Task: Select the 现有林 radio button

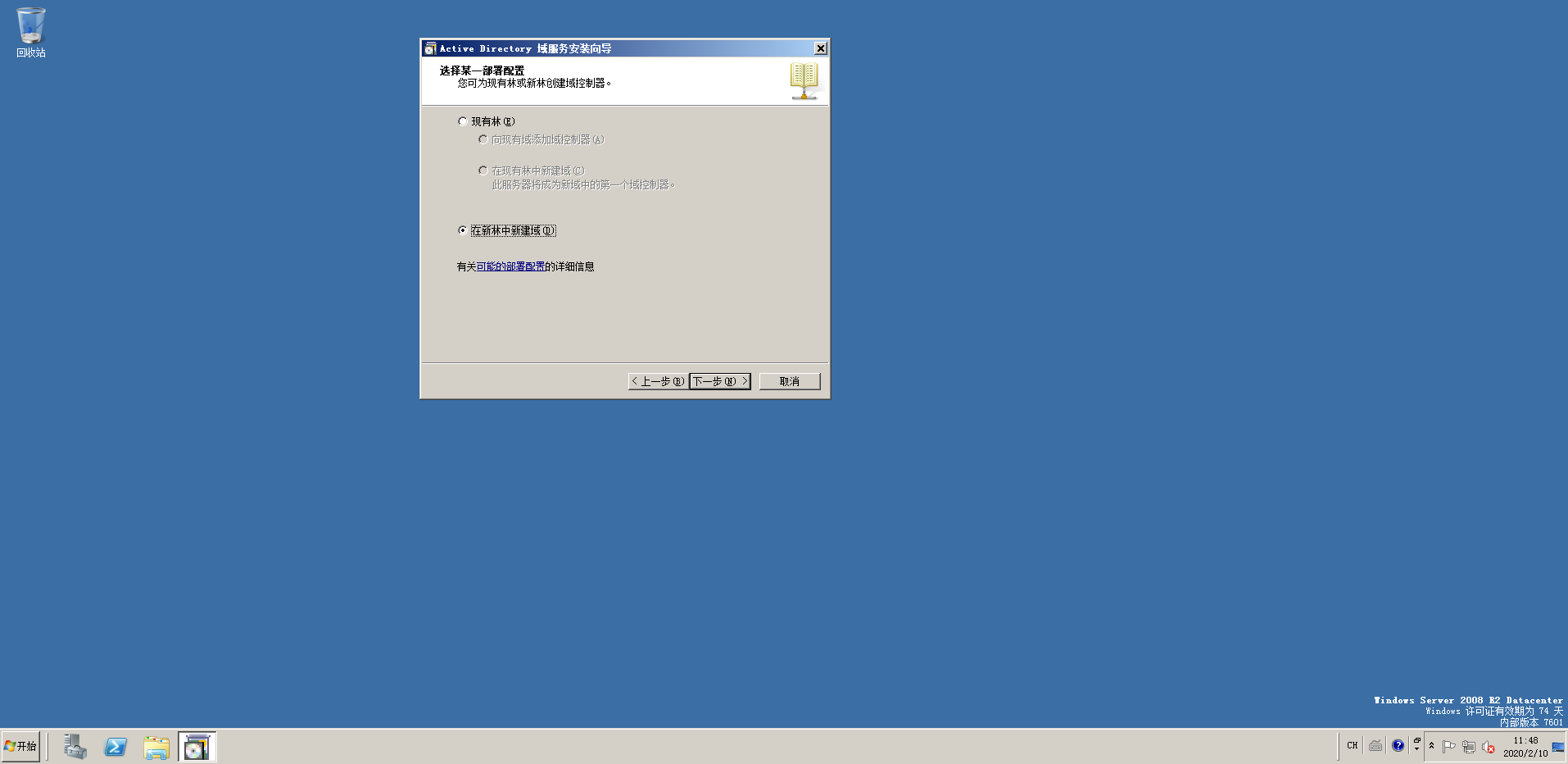Action: coord(463,121)
